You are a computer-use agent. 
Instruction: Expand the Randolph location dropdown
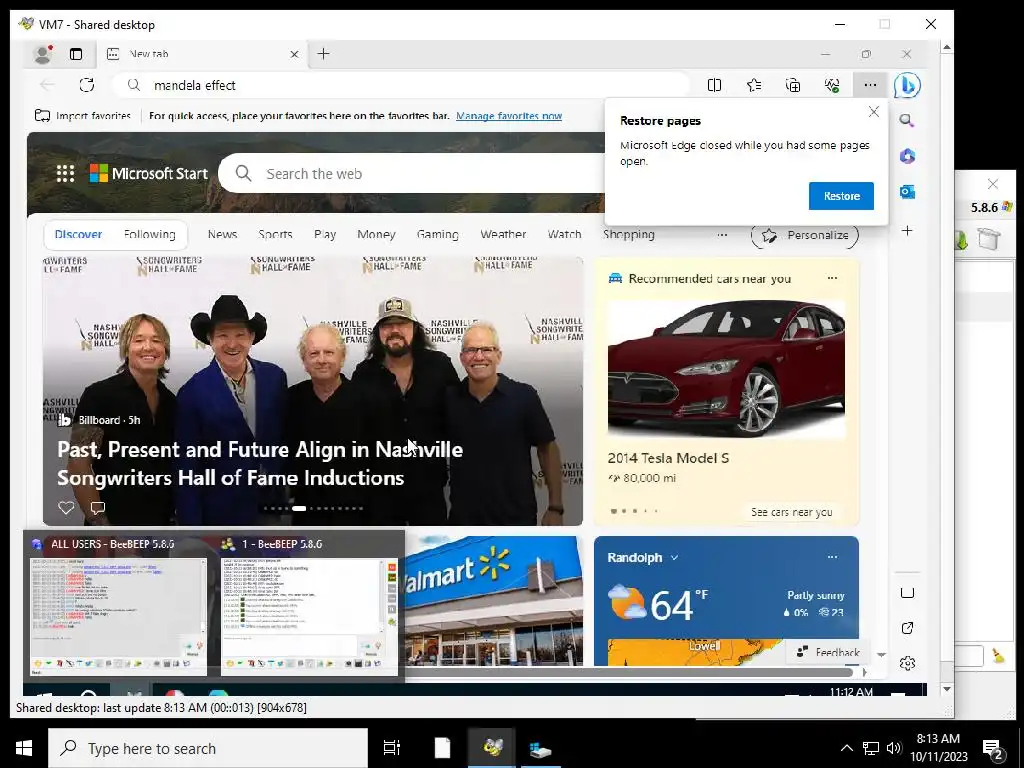[x=675, y=558]
